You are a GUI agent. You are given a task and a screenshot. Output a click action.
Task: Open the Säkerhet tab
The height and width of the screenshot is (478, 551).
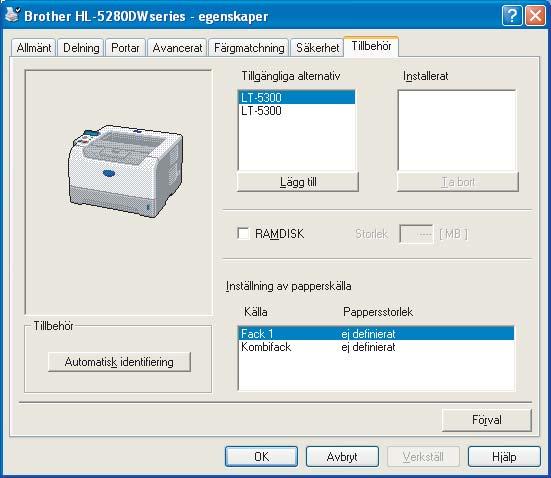pos(317,48)
